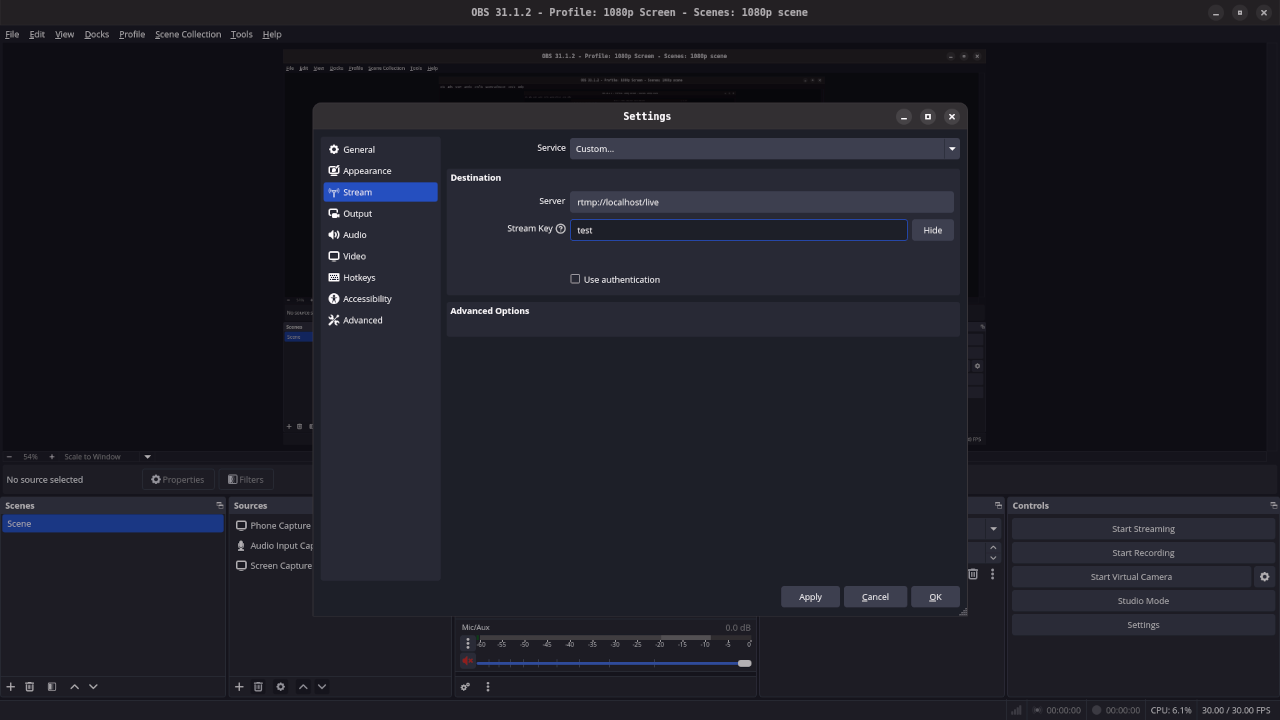Click Settings button in Controls dock
The height and width of the screenshot is (720, 1280).
point(1143,625)
